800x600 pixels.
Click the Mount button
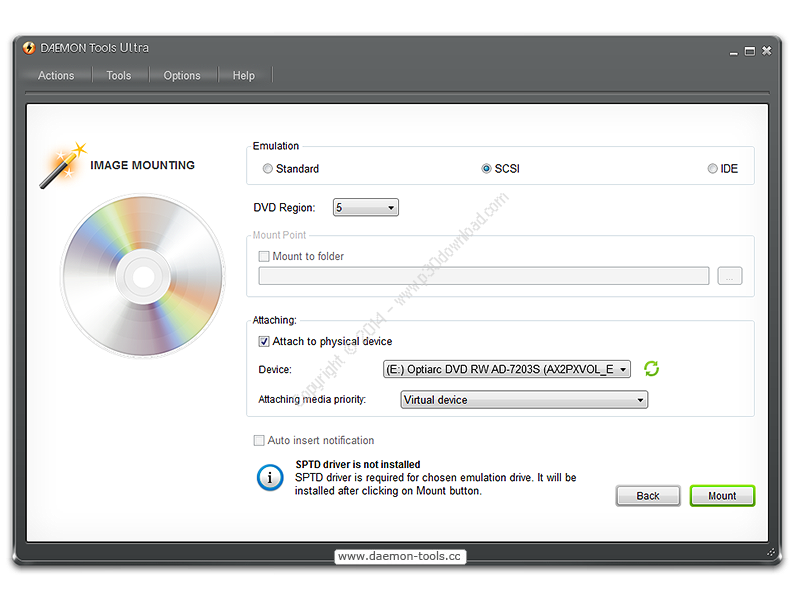point(722,495)
